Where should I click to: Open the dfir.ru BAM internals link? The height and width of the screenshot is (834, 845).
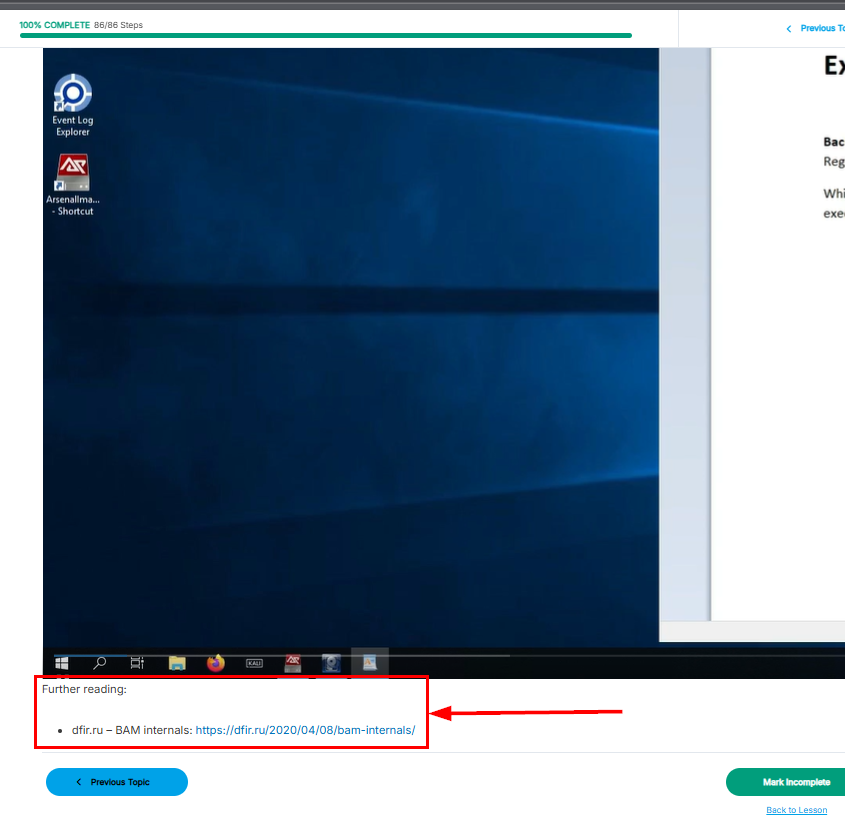click(x=305, y=730)
